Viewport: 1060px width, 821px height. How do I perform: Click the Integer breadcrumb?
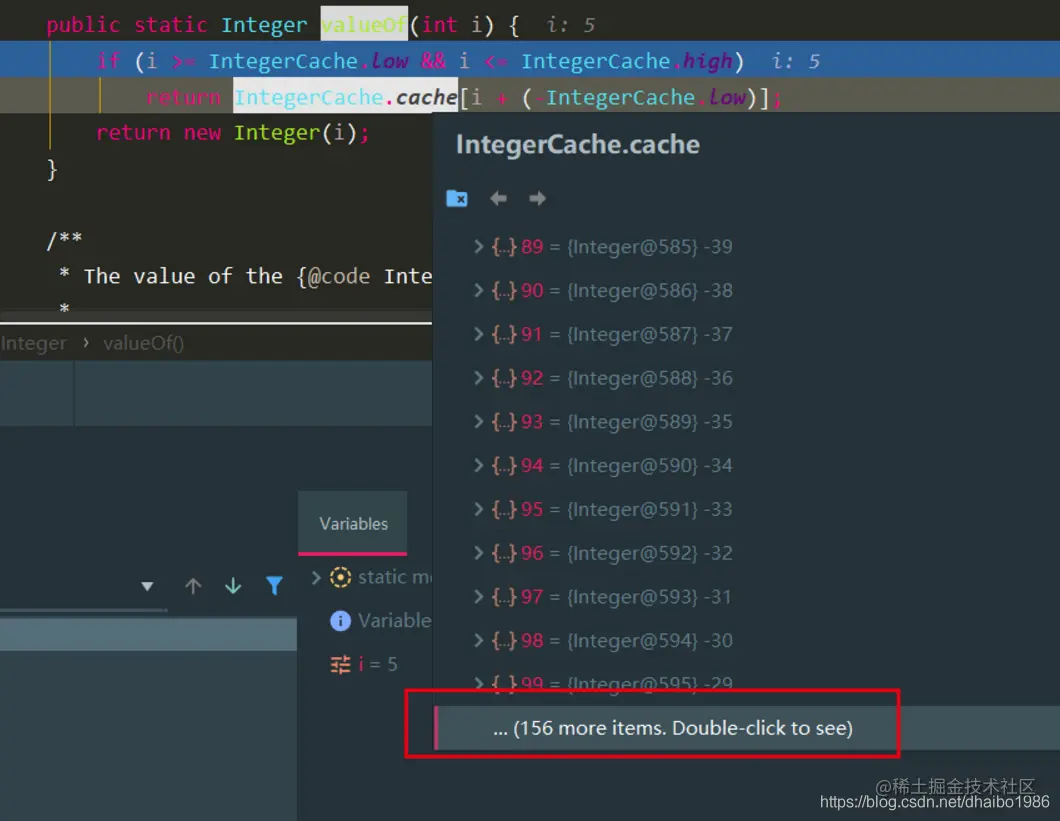point(34,344)
